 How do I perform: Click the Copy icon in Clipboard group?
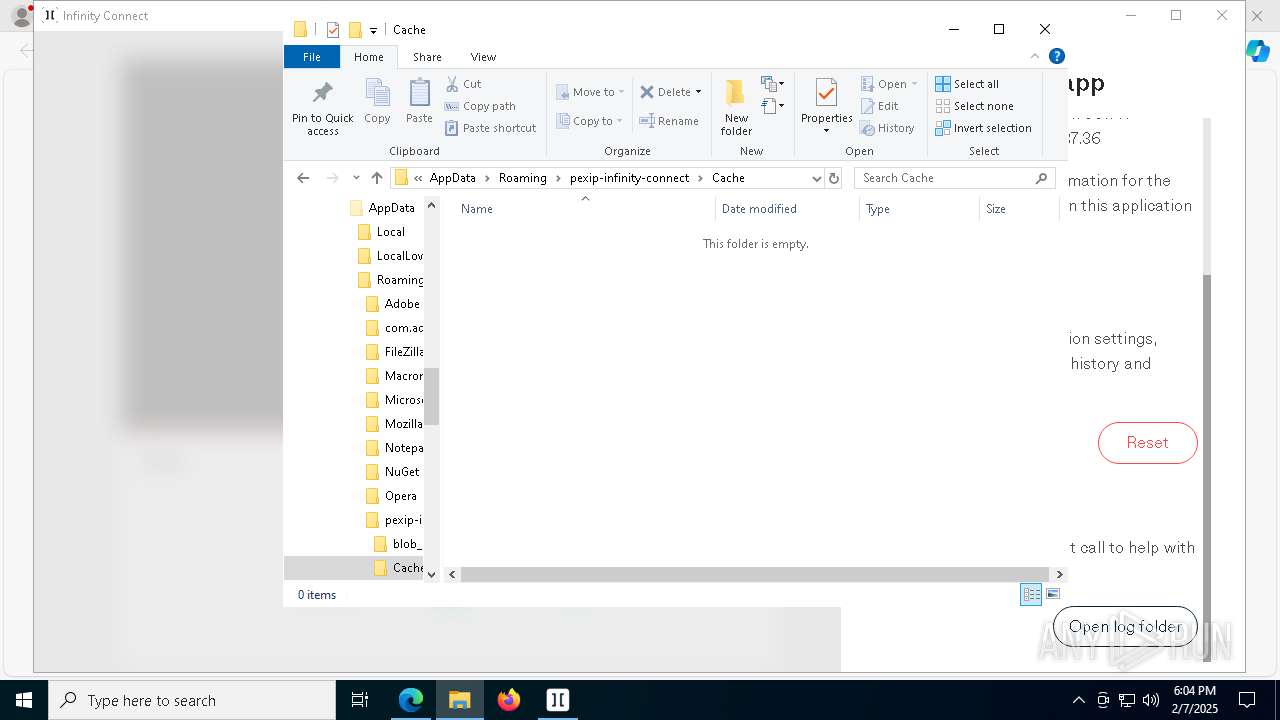(377, 102)
